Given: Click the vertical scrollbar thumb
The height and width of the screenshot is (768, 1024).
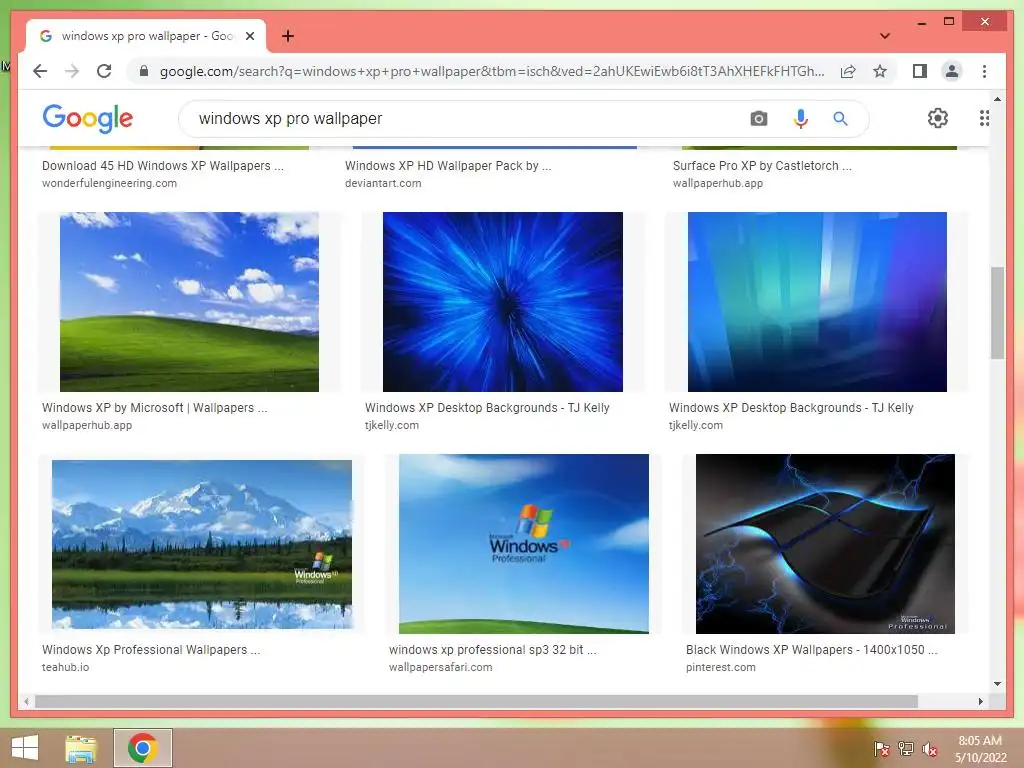Looking at the screenshot, I should coord(997,313).
